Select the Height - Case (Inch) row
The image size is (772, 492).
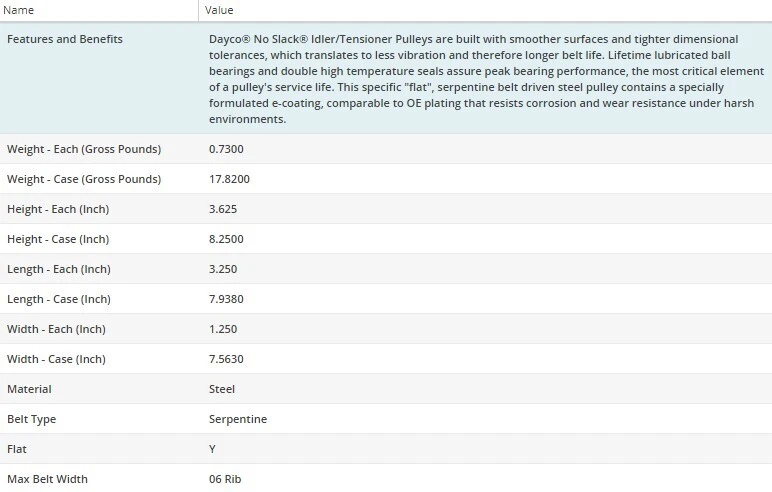pyautogui.click(x=58, y=239)
